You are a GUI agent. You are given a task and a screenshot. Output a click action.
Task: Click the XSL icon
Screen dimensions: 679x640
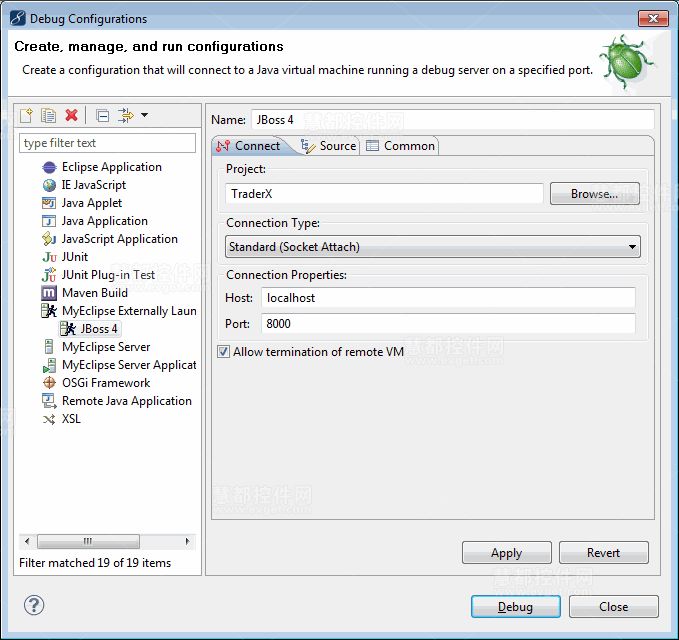pyautogui.click(x=49, y=419)
